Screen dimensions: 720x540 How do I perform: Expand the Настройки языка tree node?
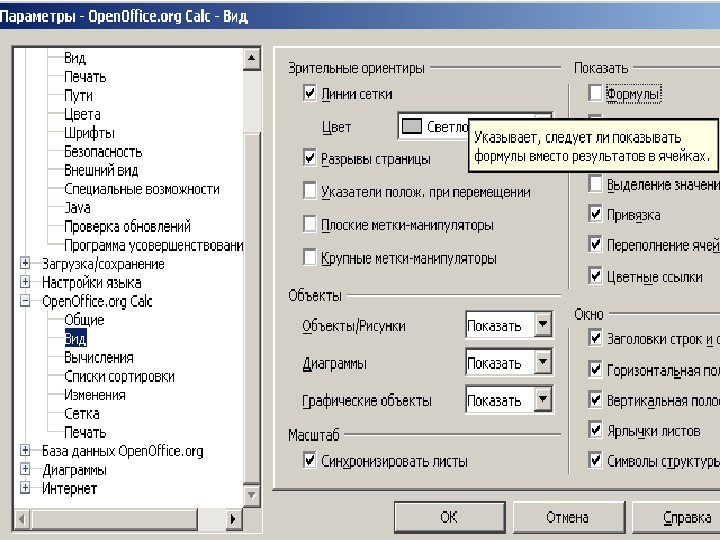pos(25,282)
